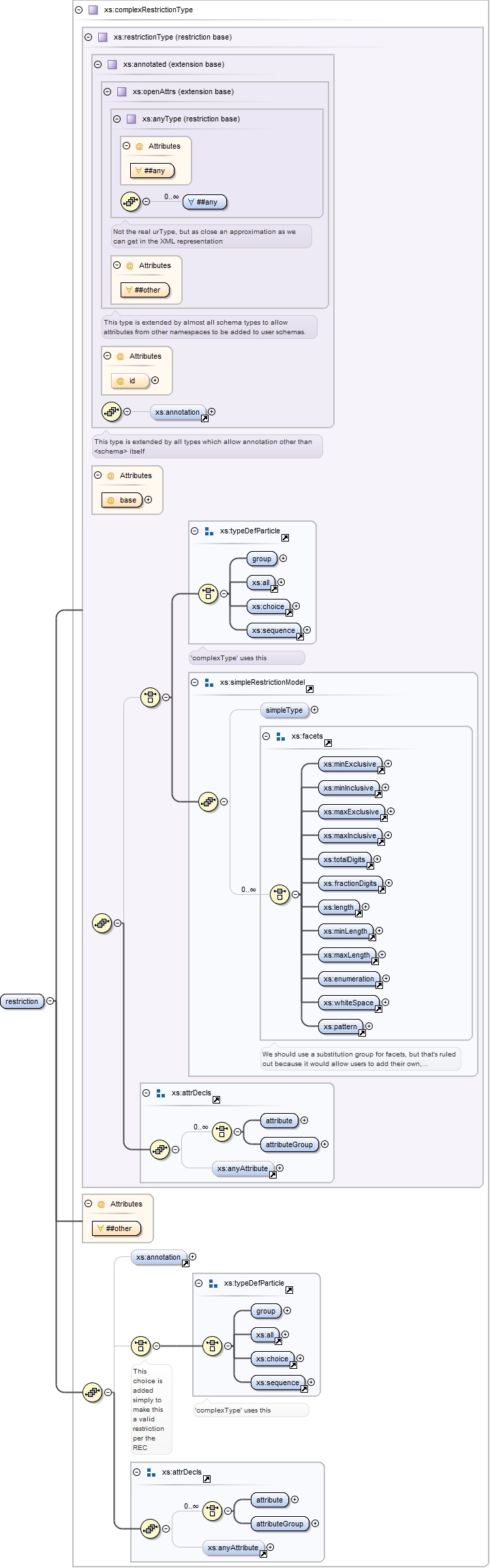Image resolution: width=490 pixels, height=1568 pixels.
Task: Click note 'We should use a substitution group for facets'
Action: [361, 1059]
